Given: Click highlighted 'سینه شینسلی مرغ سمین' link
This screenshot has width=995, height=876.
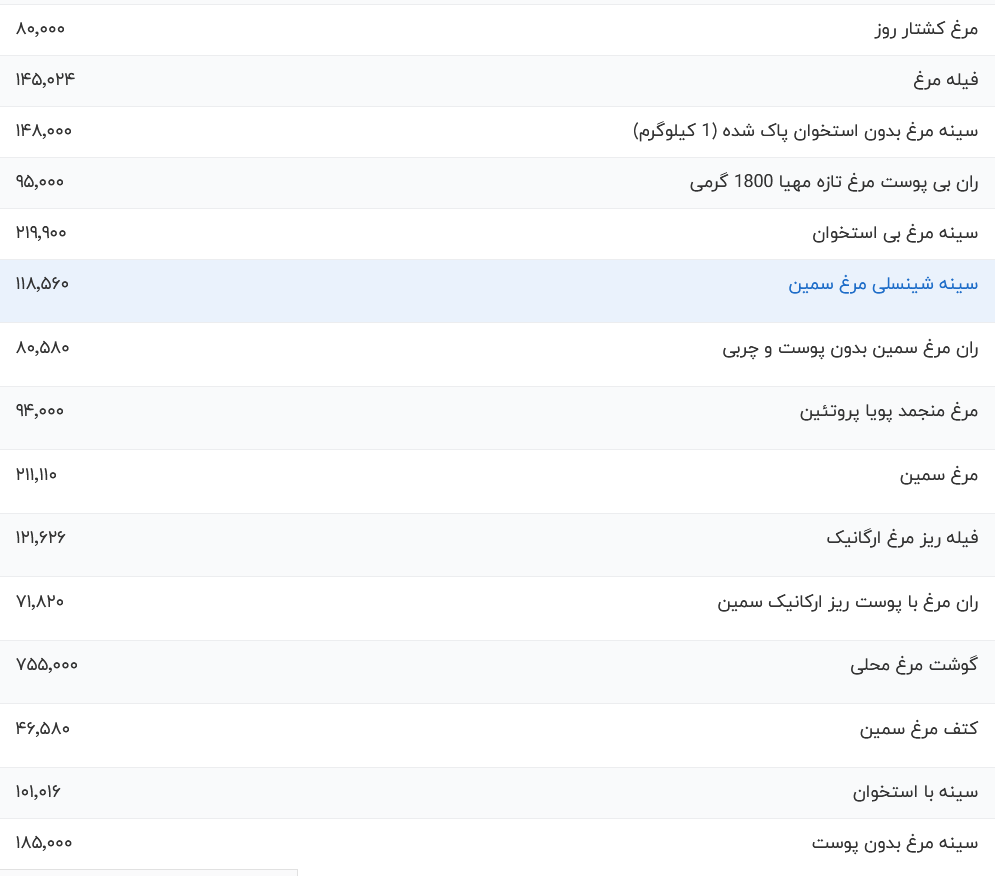Looking at the screenshot, I should tap(883, 285).
